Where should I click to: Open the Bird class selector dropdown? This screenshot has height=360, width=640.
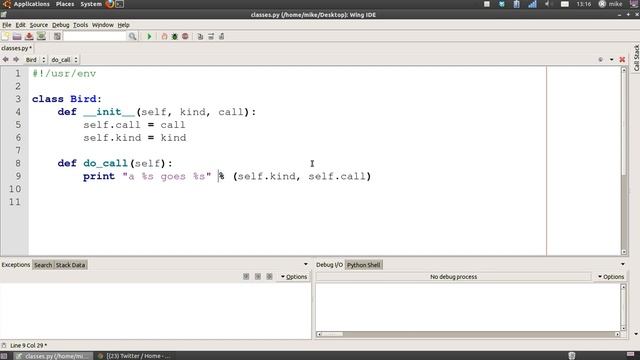click(35, 60)
